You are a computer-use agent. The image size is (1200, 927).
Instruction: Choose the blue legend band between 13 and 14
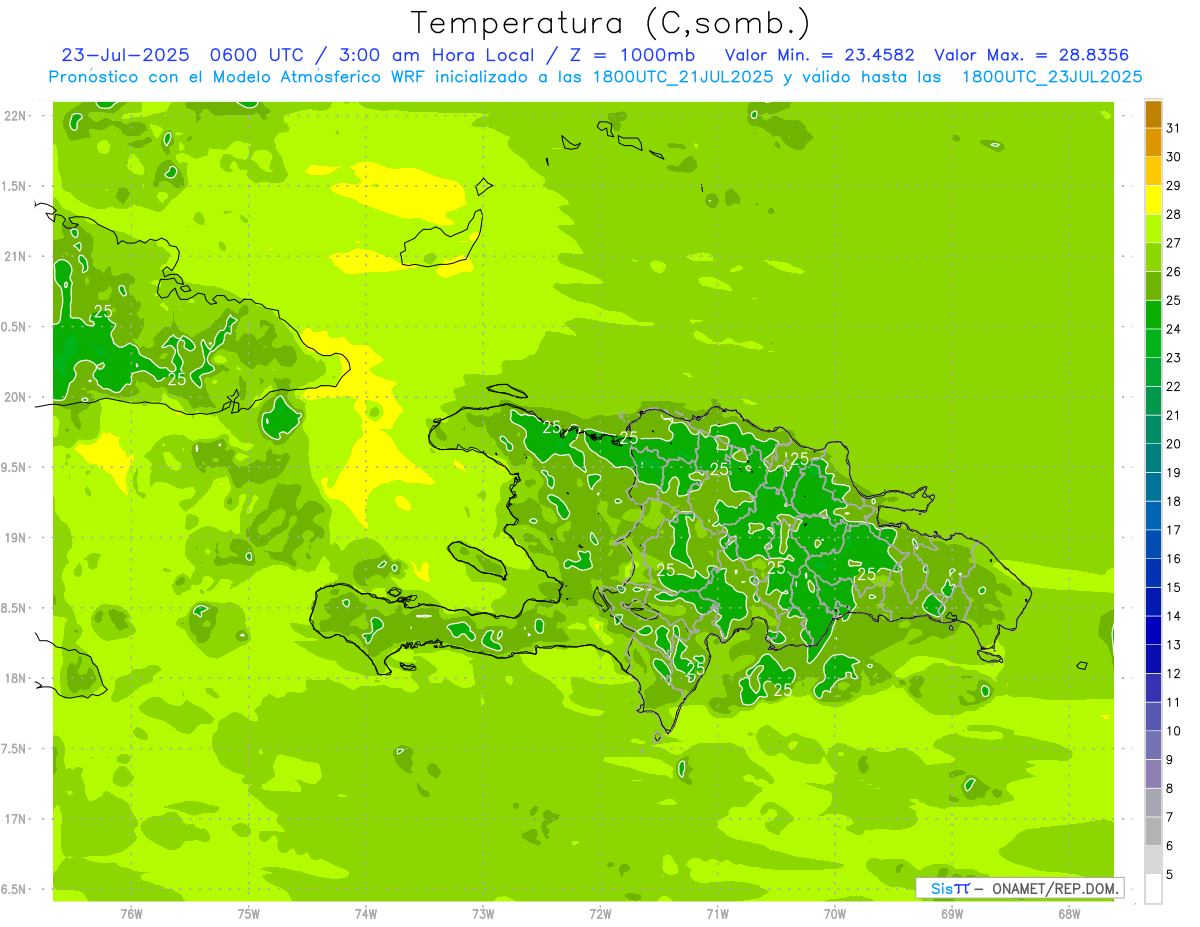click(1153, 630)
